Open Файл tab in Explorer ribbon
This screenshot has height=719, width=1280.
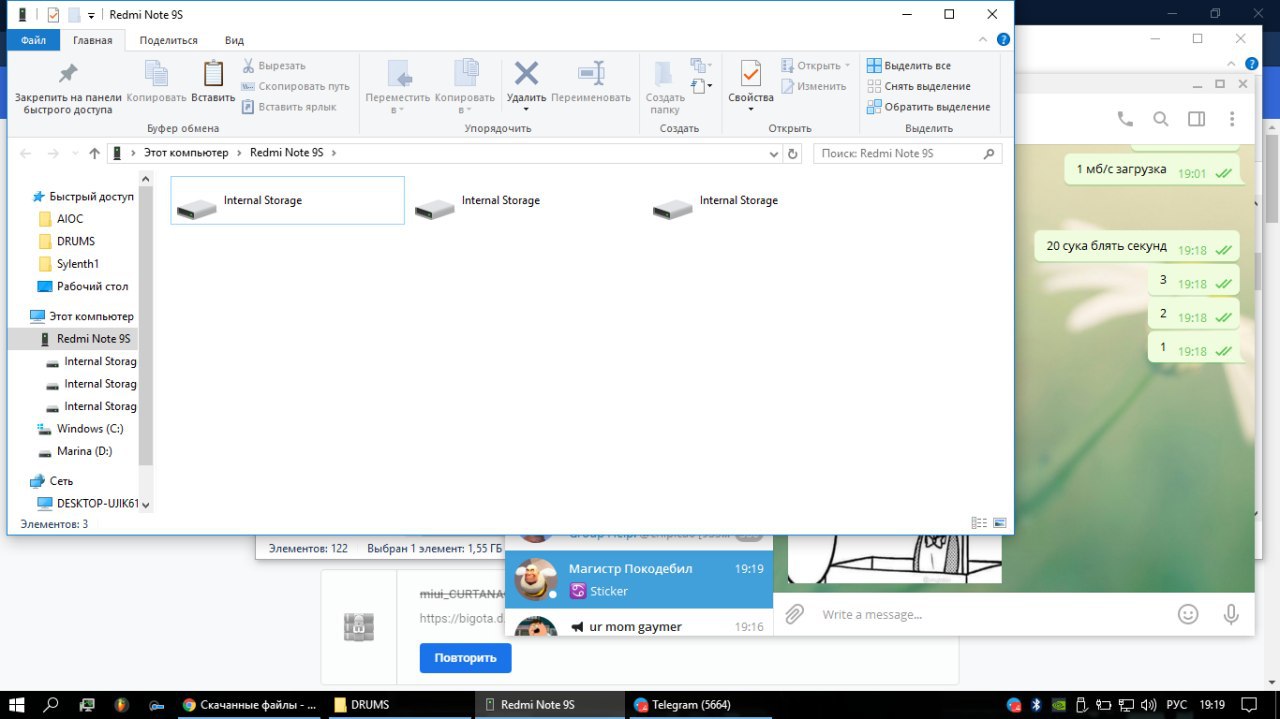coord(34,40)
